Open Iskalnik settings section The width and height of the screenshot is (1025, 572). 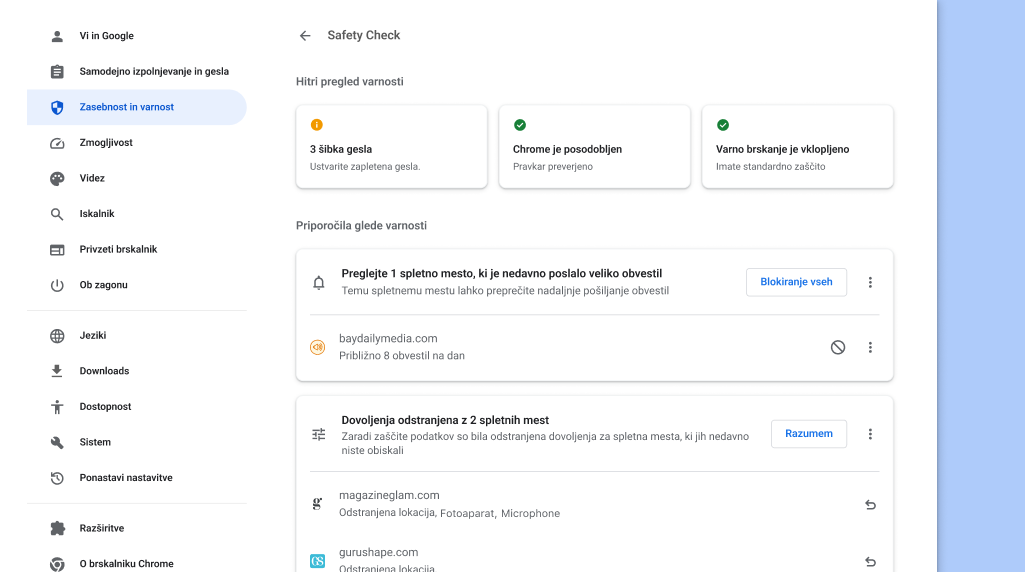(x=137, y=214)
